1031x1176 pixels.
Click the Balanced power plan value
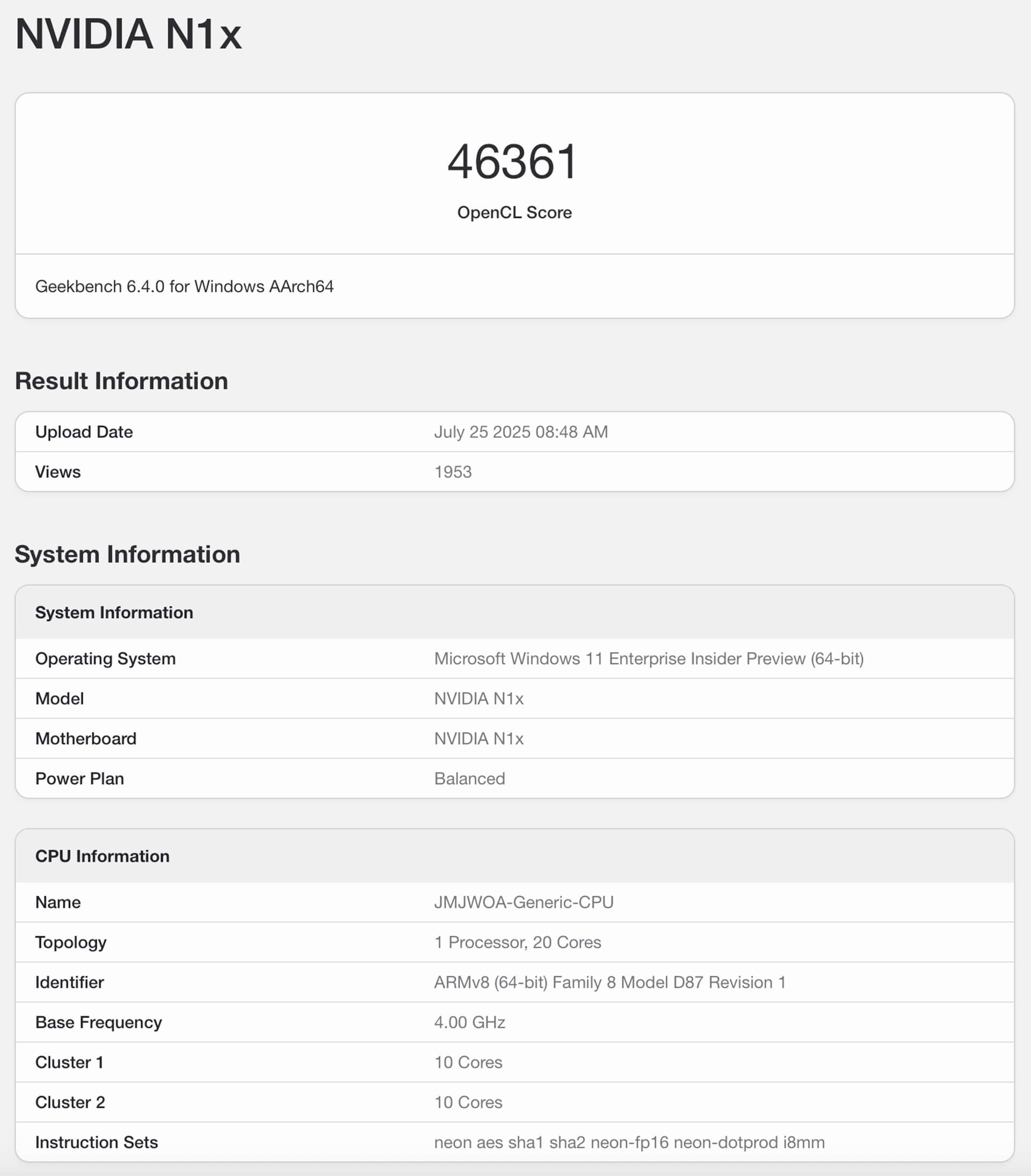pos(469,779)
